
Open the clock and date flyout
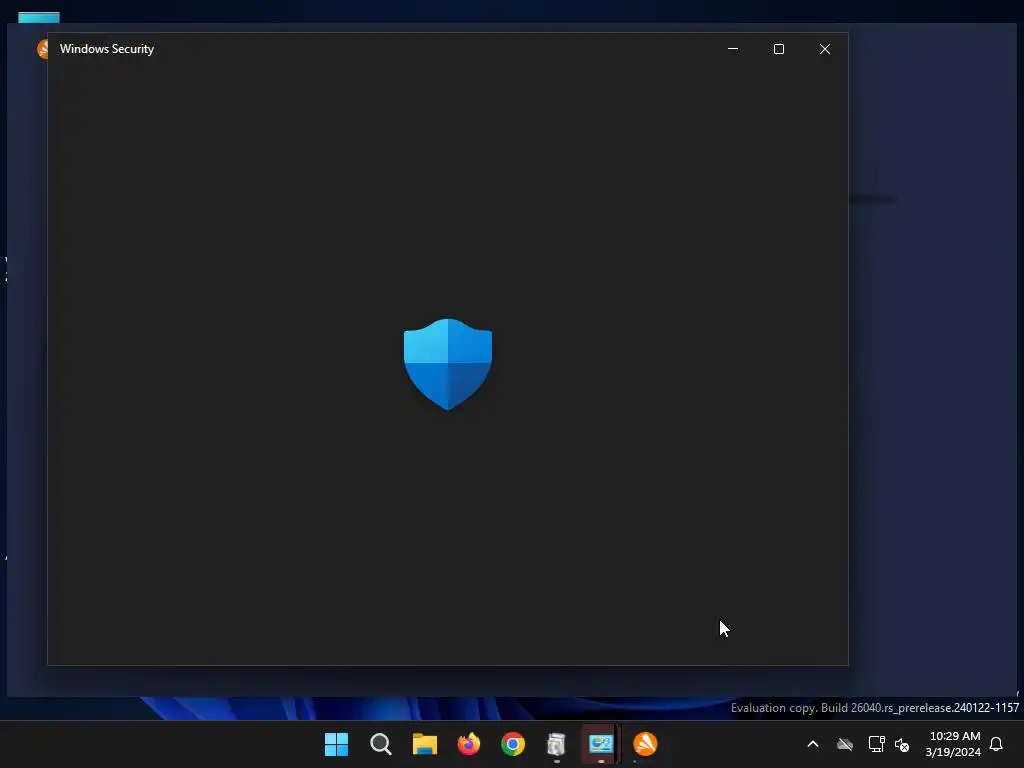tap(953, 744)
